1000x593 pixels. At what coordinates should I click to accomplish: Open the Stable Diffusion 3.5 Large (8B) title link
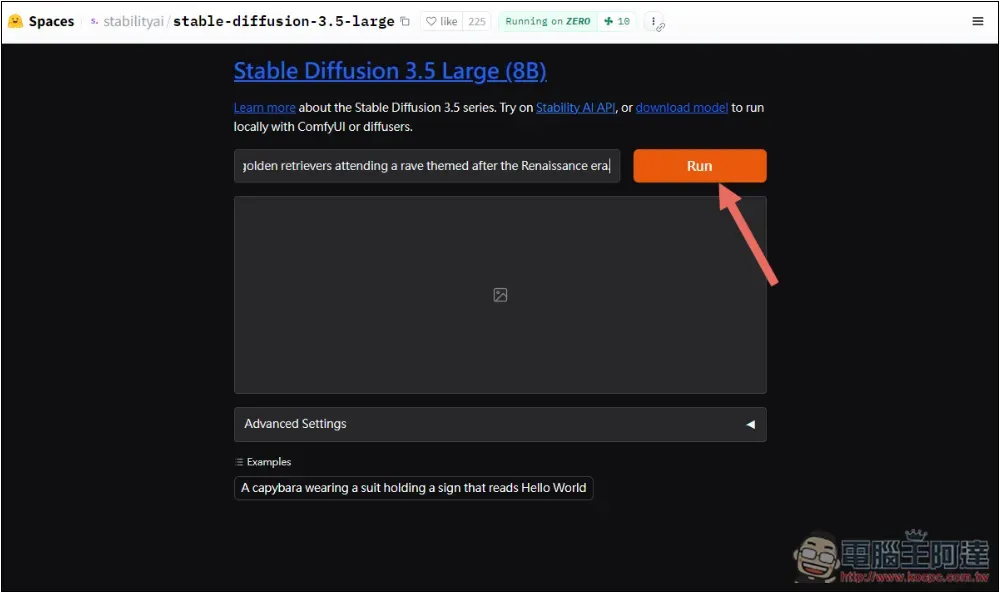[390, 71]
